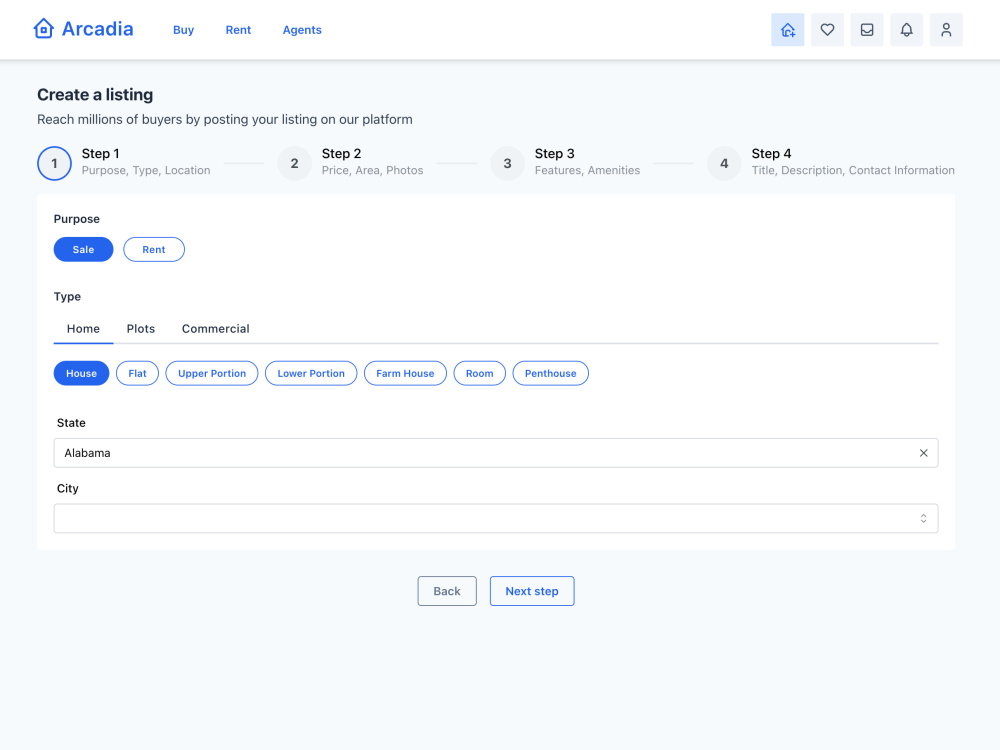The width and height of the screenshot is (1000, 750).
Task: Open the Buy navigation link
Action: (184, 30)
